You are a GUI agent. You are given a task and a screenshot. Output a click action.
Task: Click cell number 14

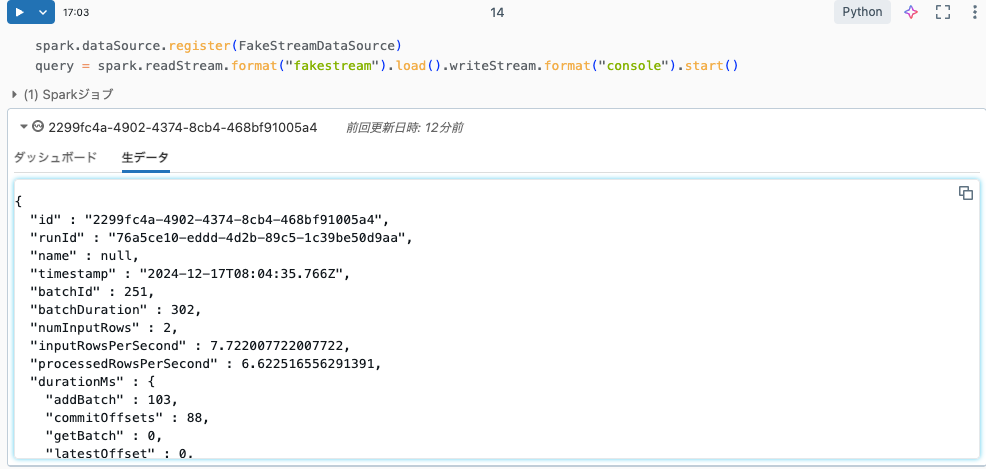pos(497,12)
